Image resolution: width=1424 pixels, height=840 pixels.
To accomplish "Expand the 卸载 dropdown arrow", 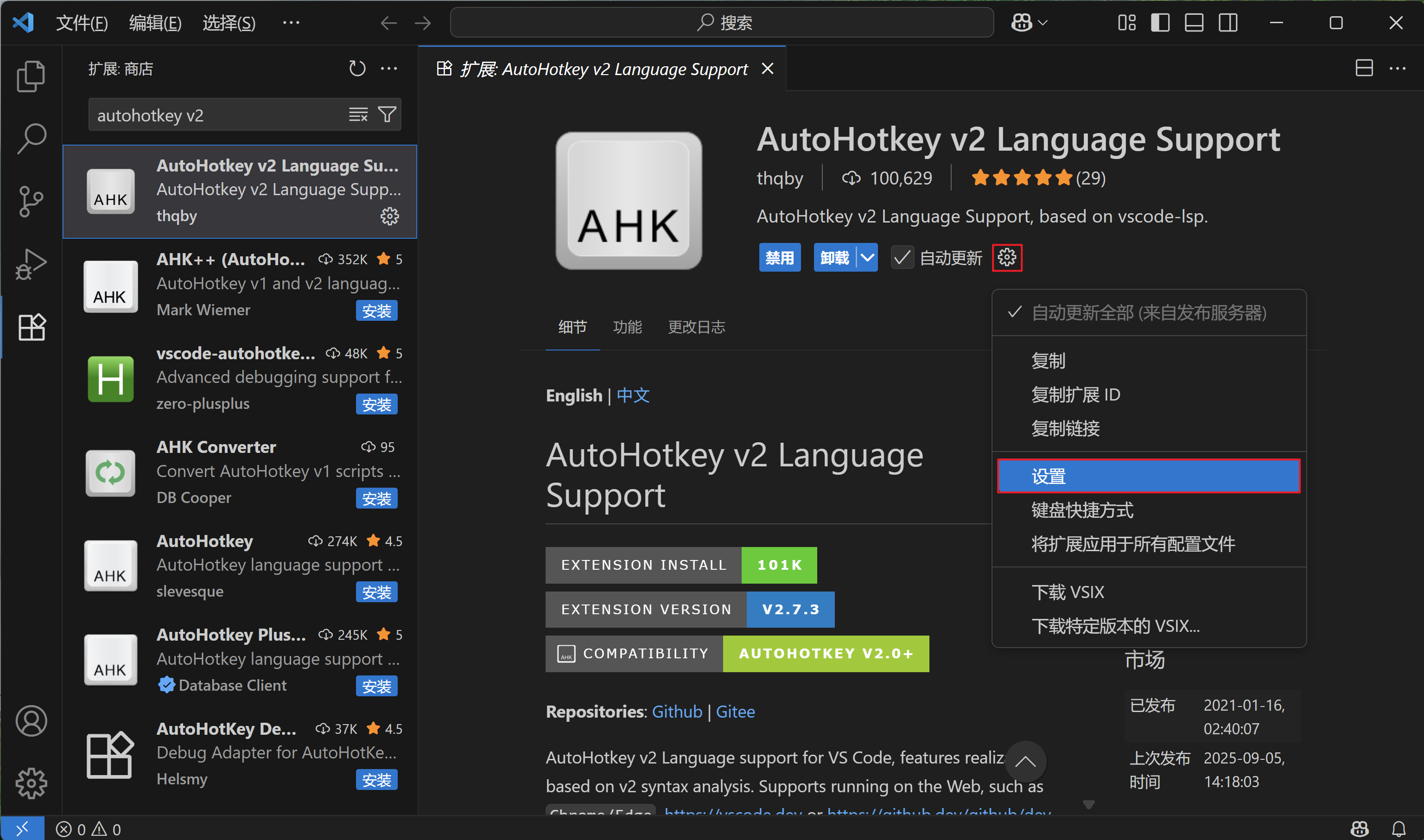I will point(867,258).
